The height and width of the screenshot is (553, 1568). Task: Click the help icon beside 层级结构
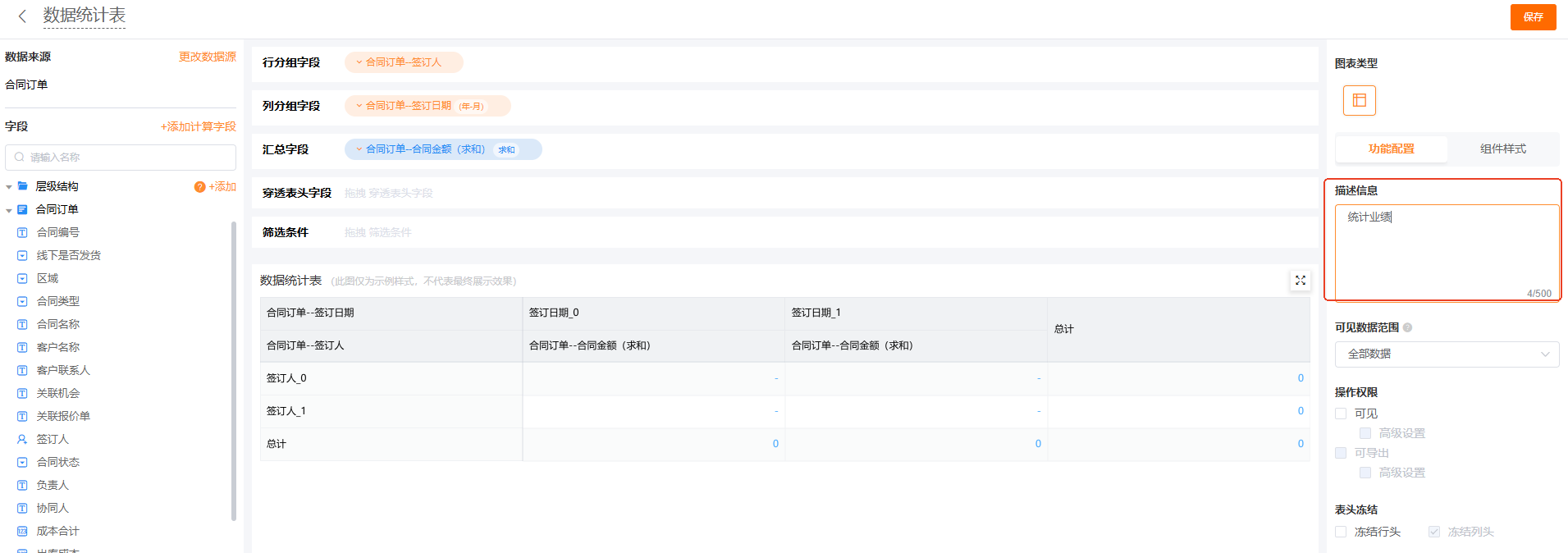(199, 187)
